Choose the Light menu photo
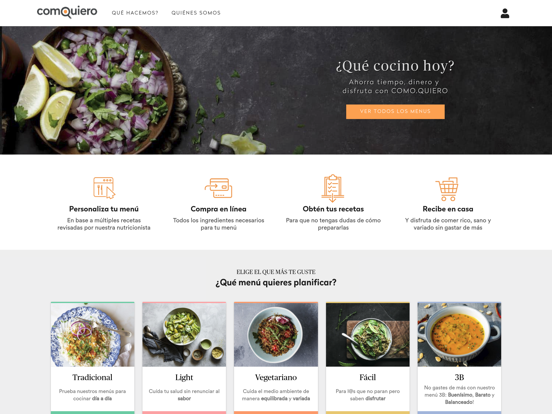The width and height of the screenshot is (552, 414). 184,334
